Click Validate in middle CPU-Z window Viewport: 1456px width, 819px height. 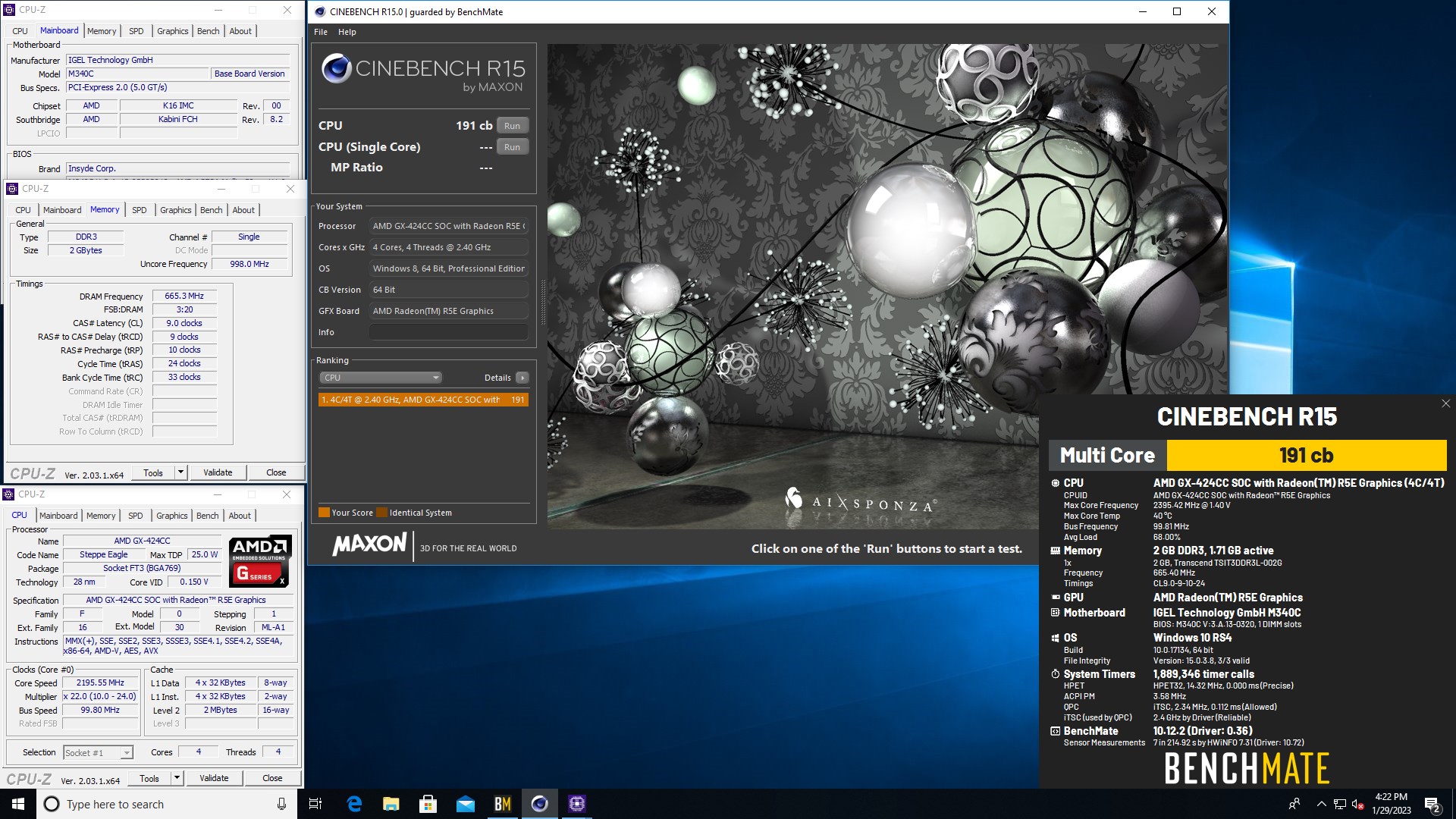218,472
